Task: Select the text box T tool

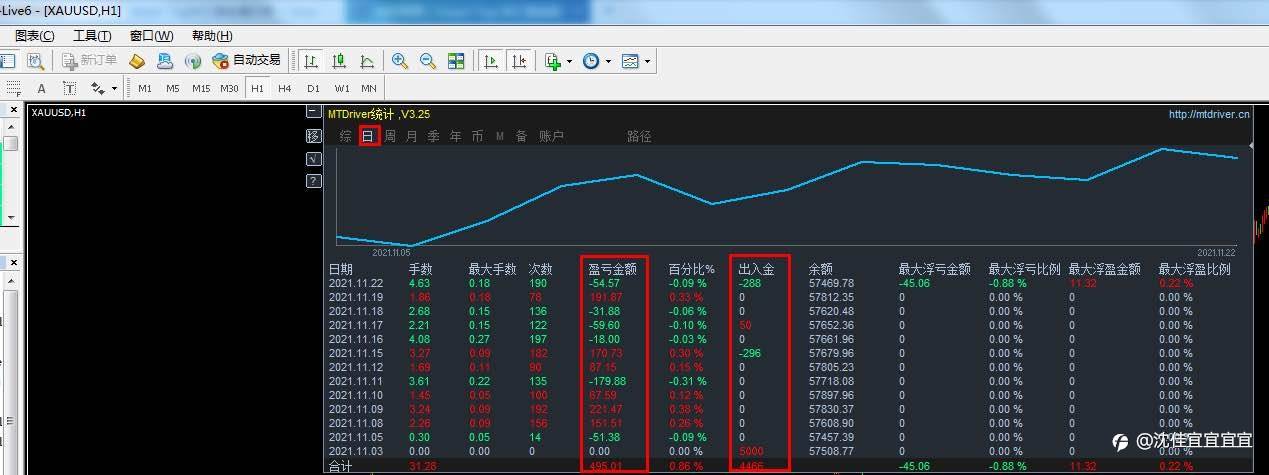Action: [69, 88]
